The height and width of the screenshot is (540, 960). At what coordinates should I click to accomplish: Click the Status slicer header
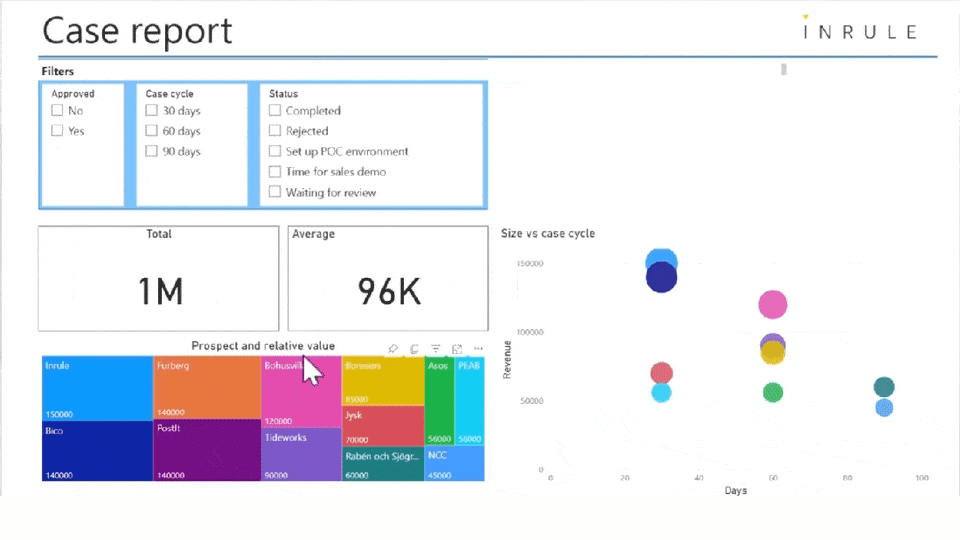283,94
